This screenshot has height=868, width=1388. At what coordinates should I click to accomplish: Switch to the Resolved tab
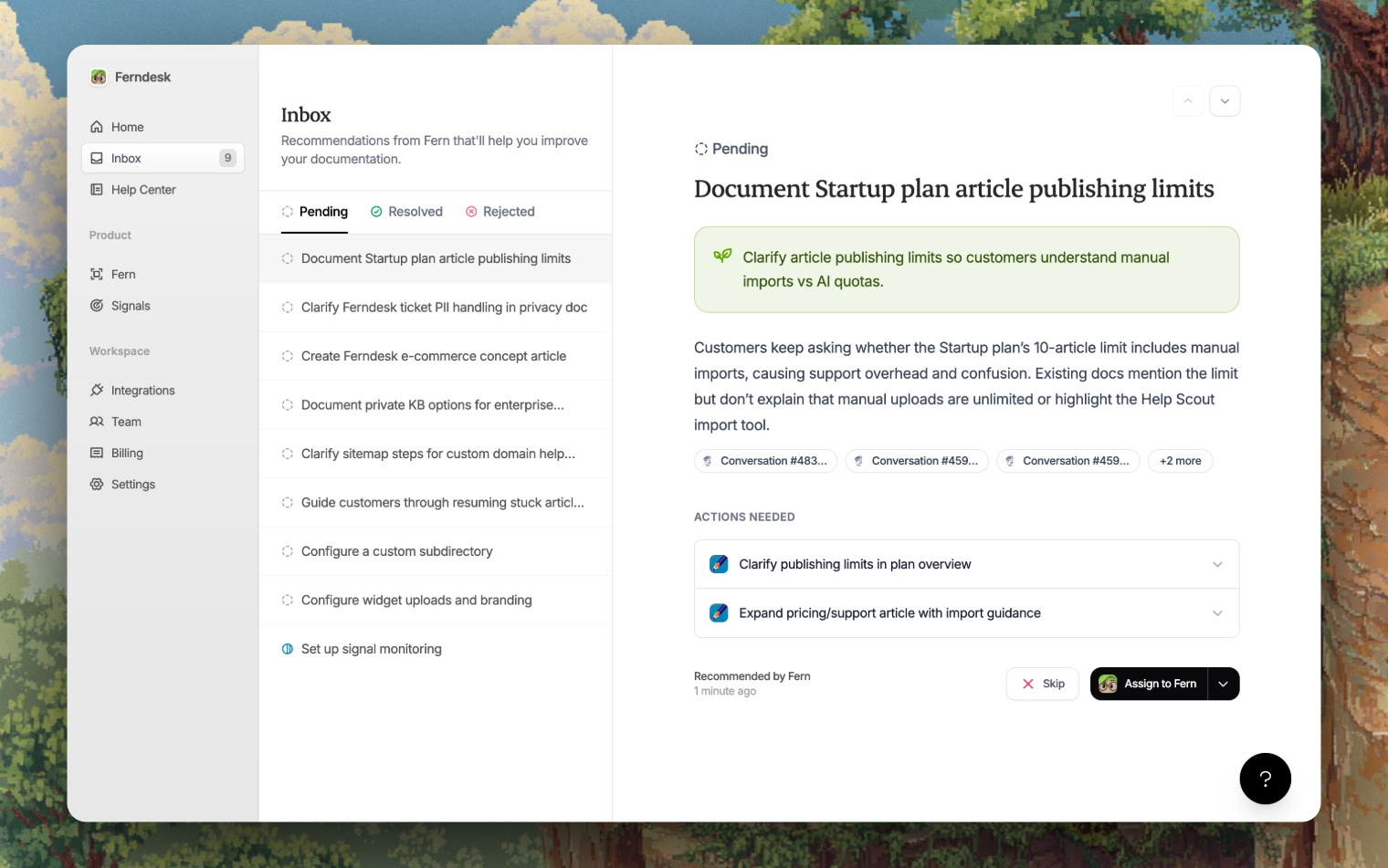click(x=406, y=212)
